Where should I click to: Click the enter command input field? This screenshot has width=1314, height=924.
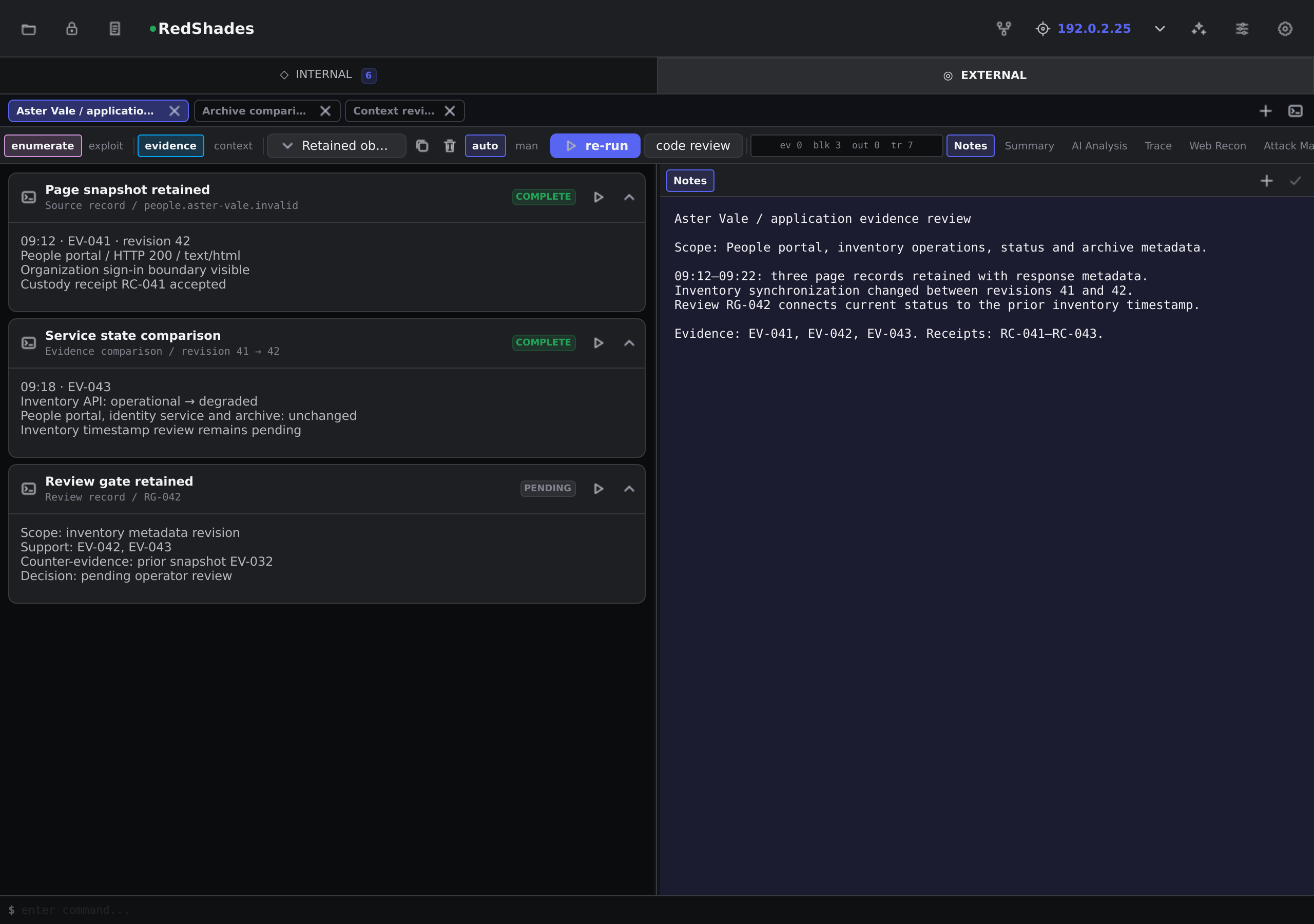(x=657, y=910)
